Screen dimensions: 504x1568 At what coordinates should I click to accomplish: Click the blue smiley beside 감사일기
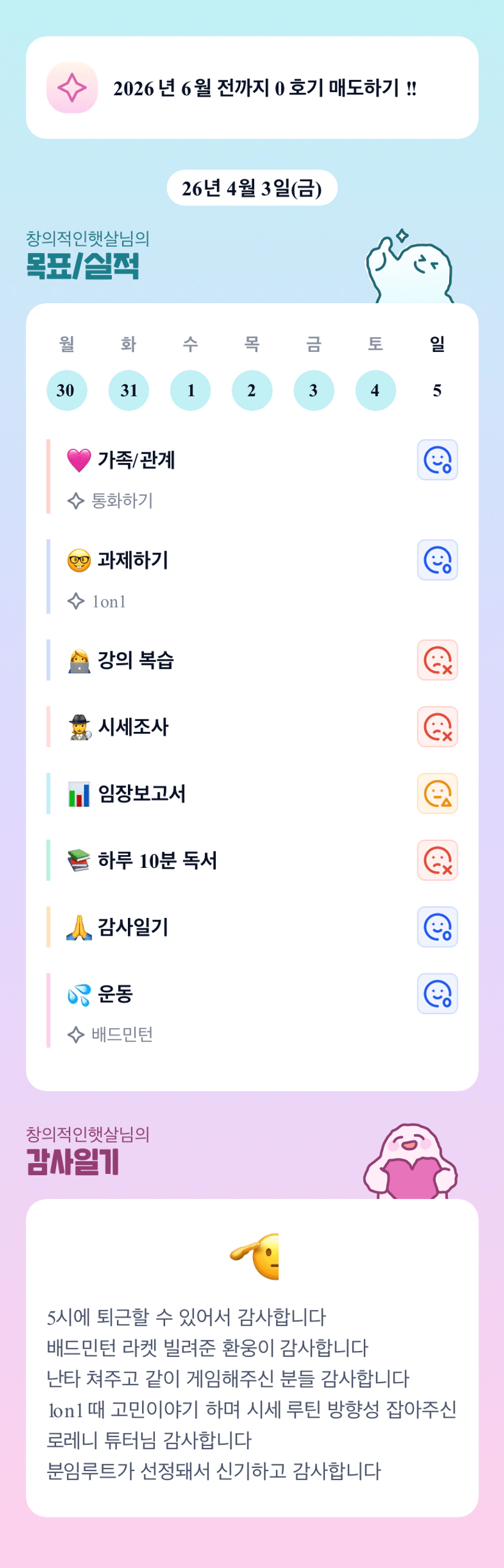[437, 927]
